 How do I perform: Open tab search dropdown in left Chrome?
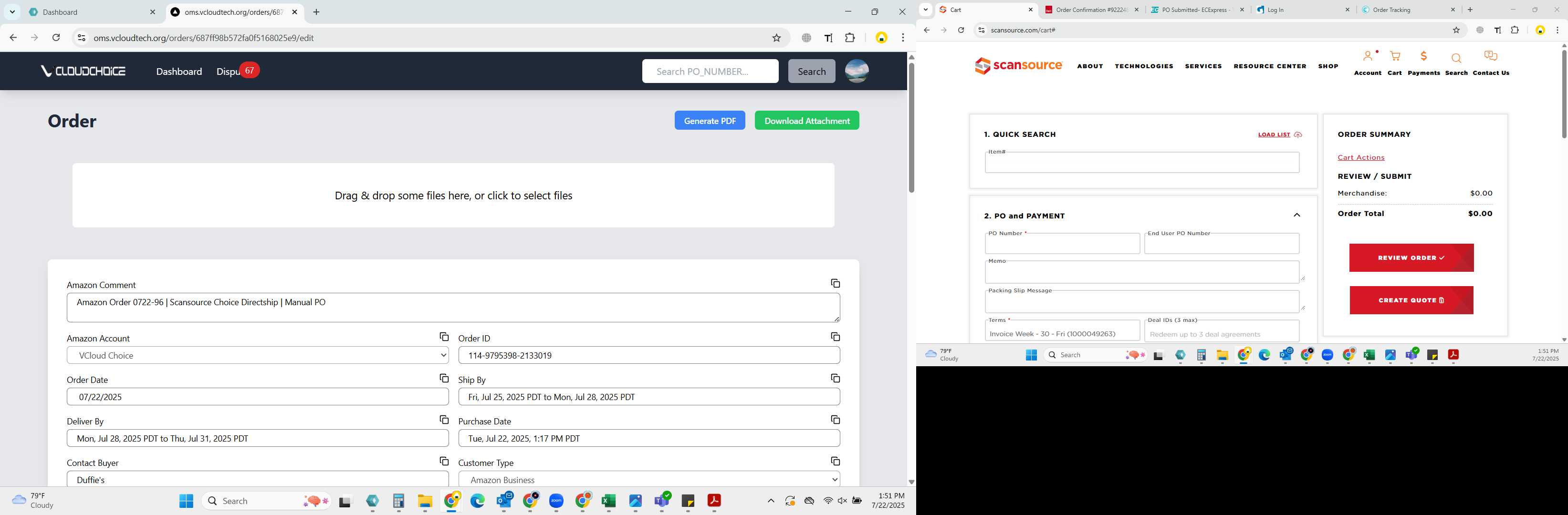pos(12,11)
